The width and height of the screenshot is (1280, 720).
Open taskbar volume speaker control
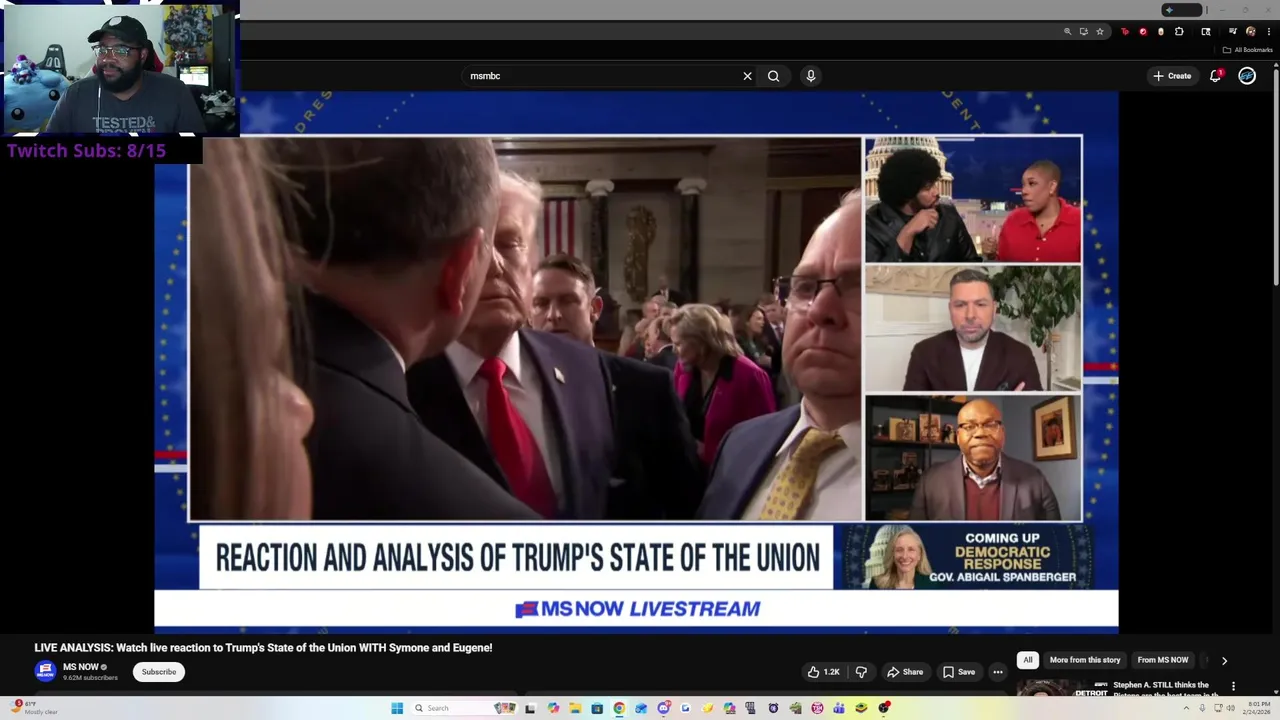[x=1231, y=708]
